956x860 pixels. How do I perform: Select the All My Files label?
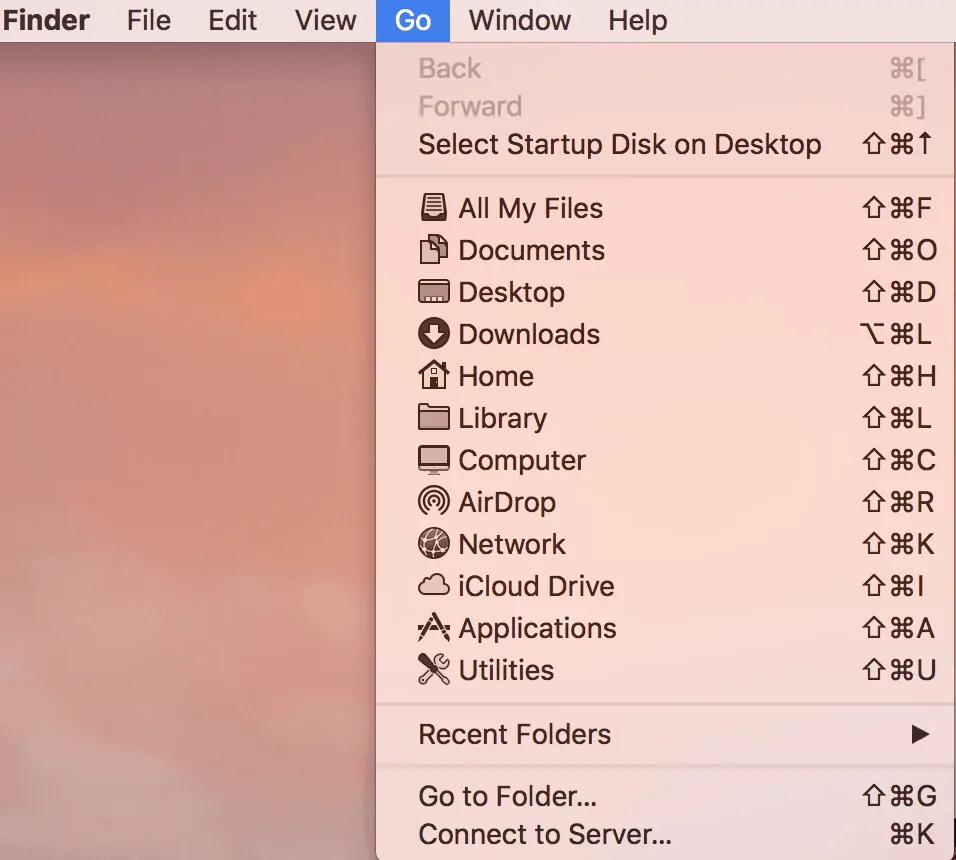click(530, 208)
